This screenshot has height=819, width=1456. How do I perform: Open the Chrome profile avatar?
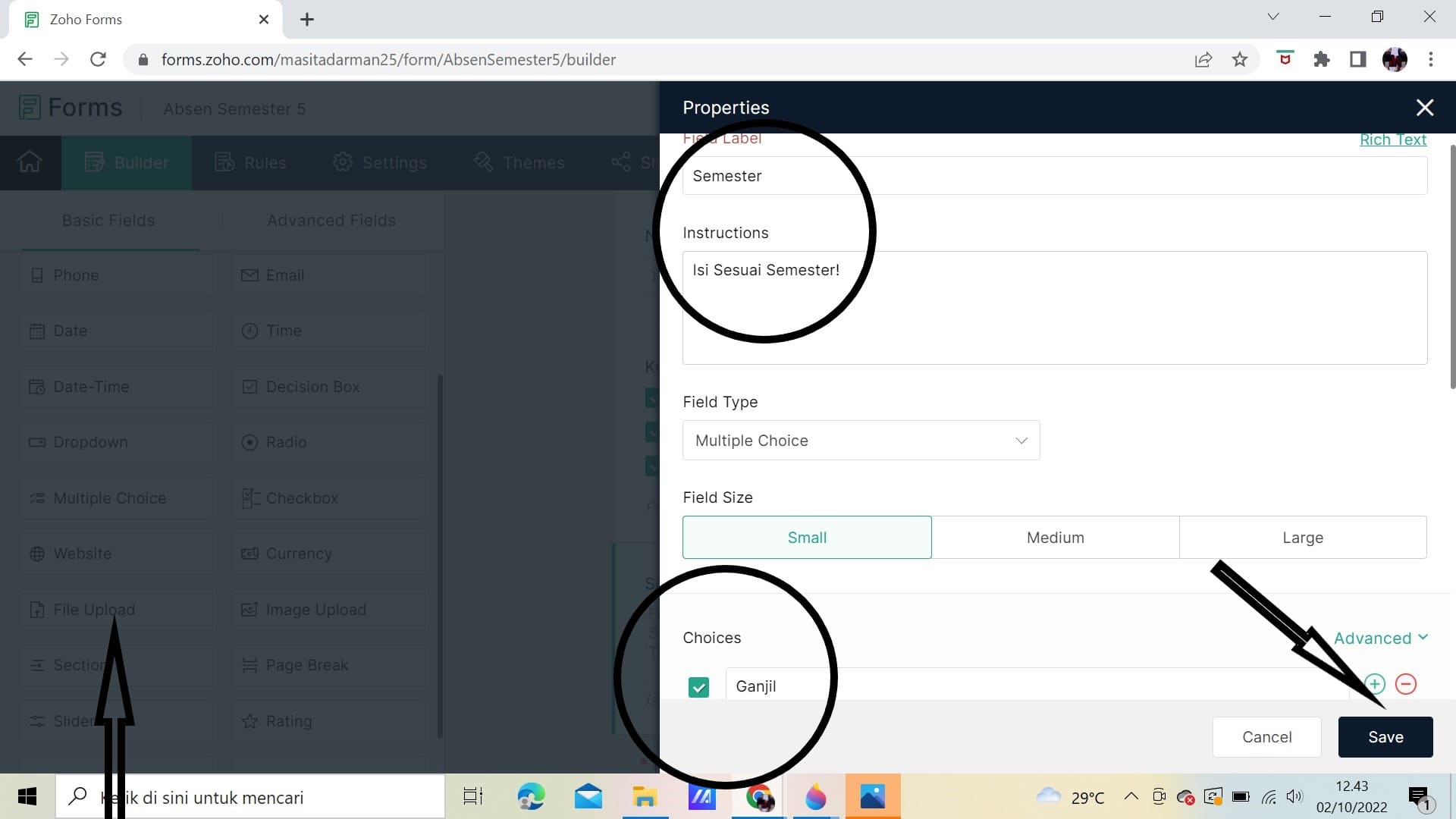click(1395, 59)
